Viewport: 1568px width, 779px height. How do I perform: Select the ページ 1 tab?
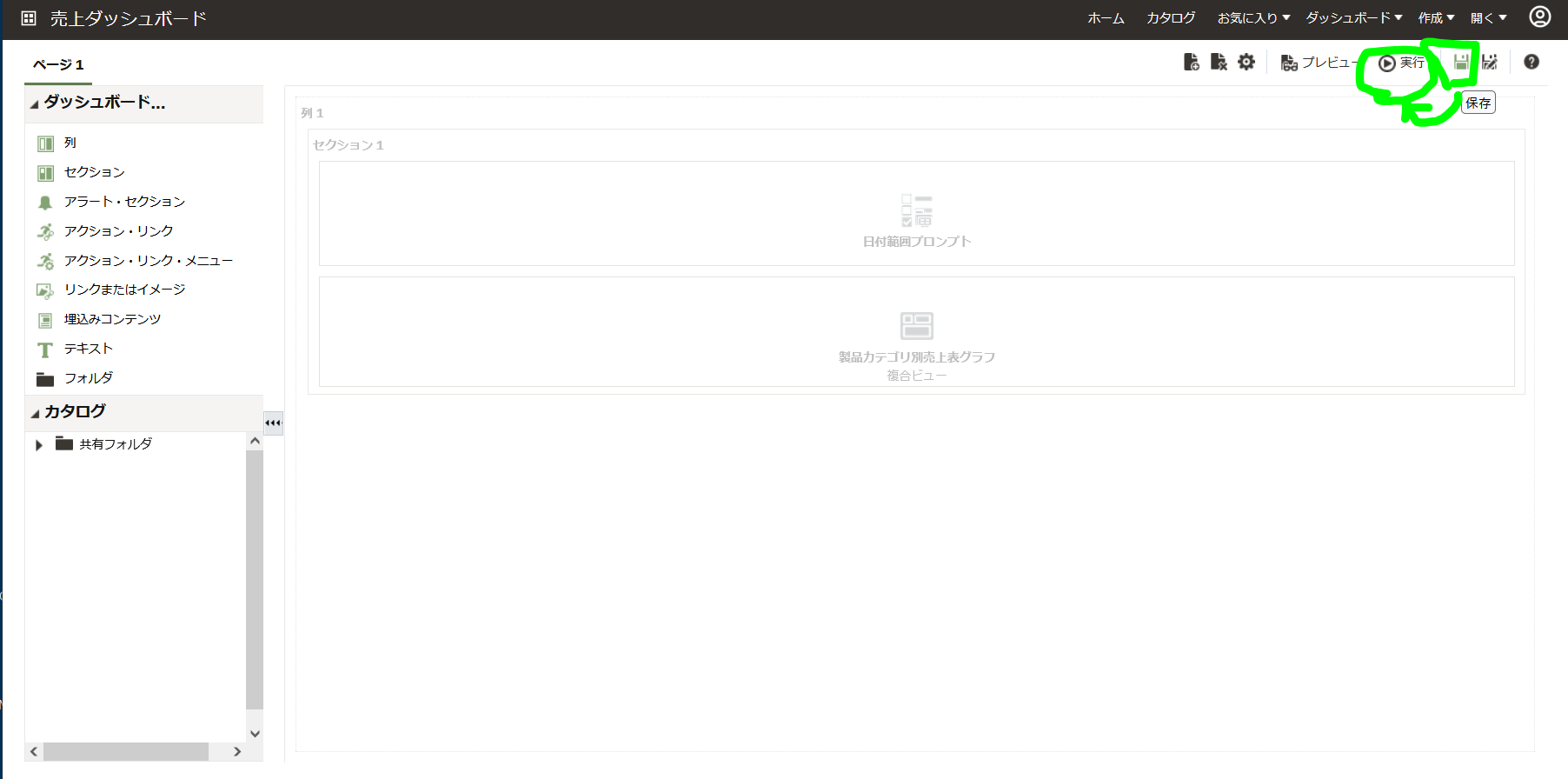(x=58, y=65)
